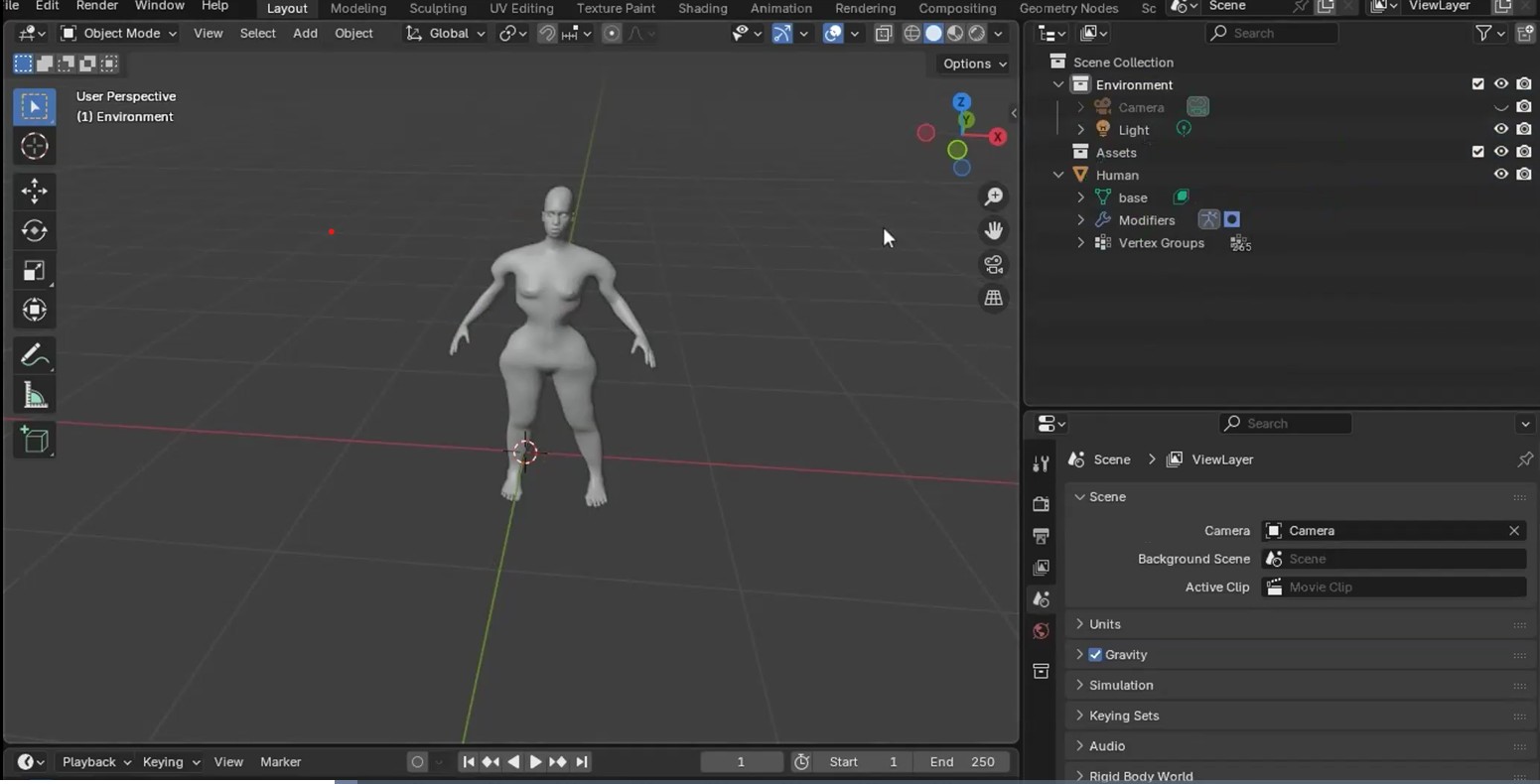Viewport: 1540px width, 784px height.
Task: Expand the Modifiers tree item
Action: coord(1080,220)
